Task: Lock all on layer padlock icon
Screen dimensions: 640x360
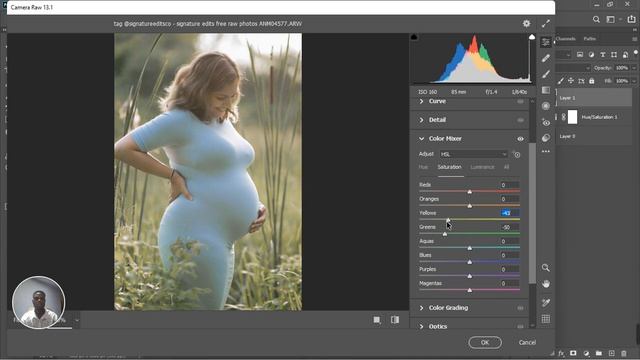Action: point(592,81)
